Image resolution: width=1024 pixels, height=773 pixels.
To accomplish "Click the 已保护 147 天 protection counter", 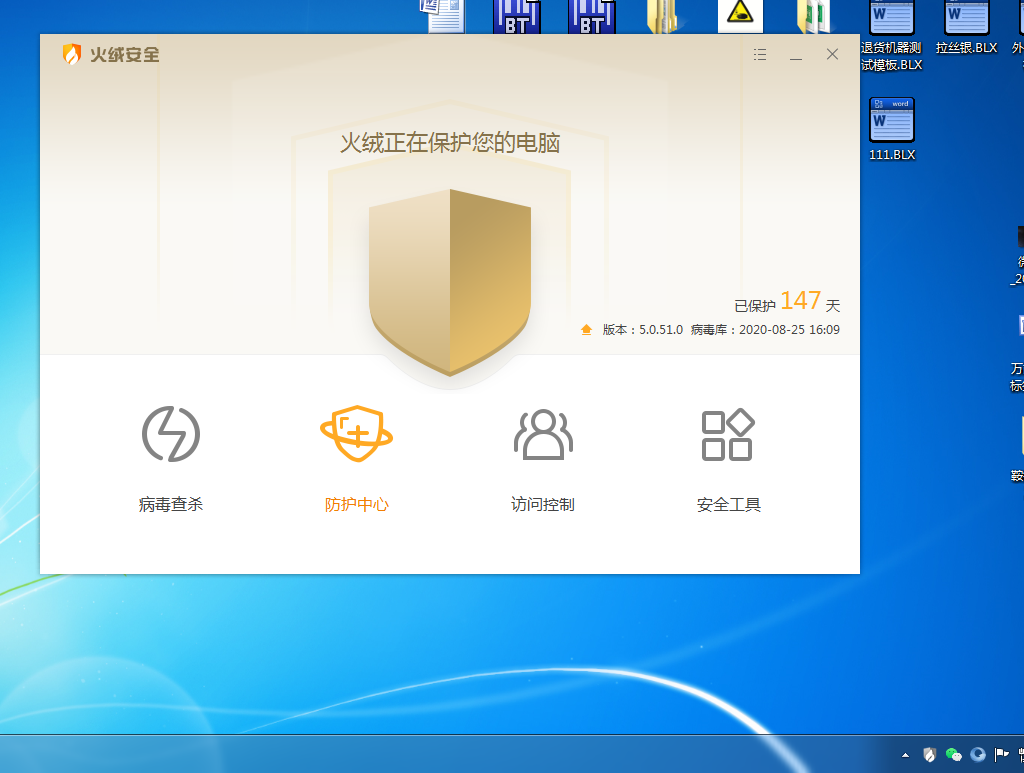I will (x=787, y=302).
